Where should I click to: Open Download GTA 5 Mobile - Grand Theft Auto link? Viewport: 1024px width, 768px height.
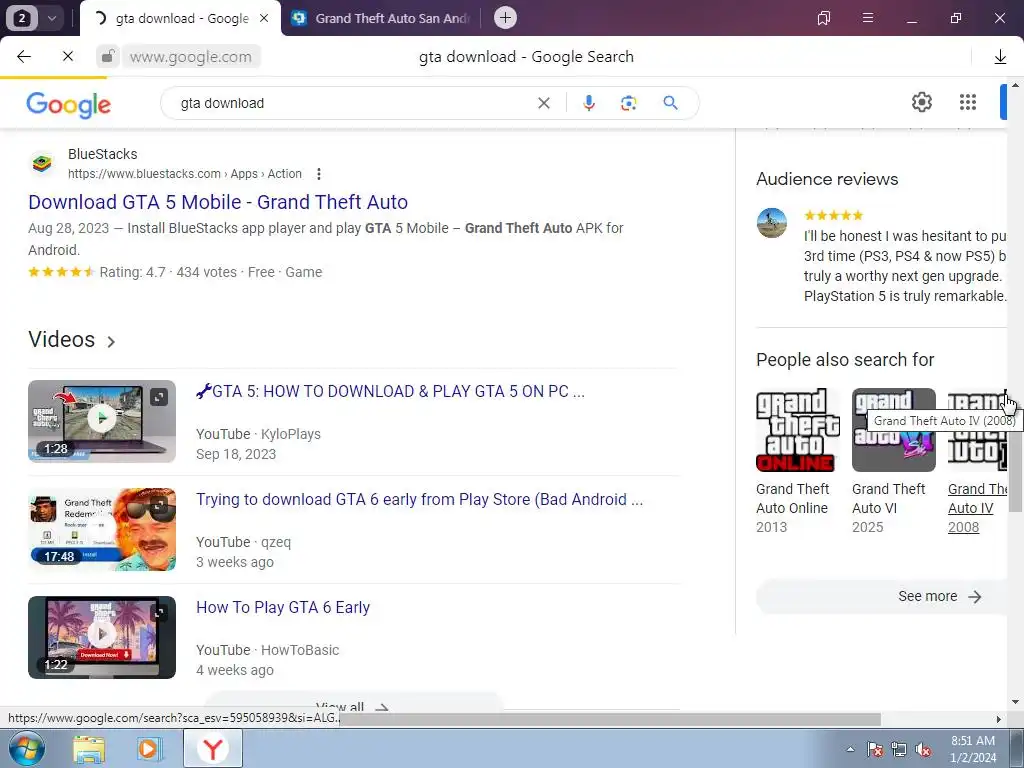(218, 202)
